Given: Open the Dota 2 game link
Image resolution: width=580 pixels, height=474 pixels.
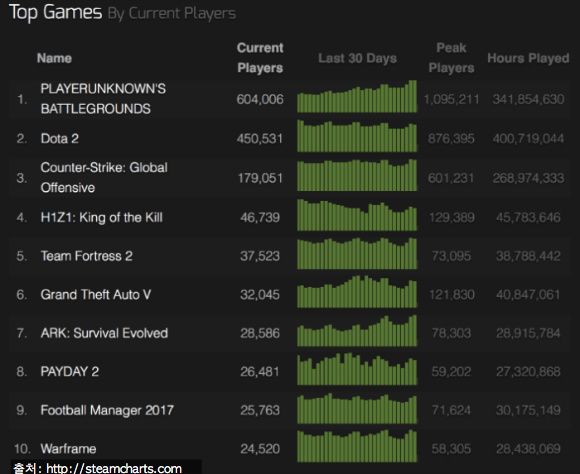Looking at the screenshot, I should click(60, 139).
